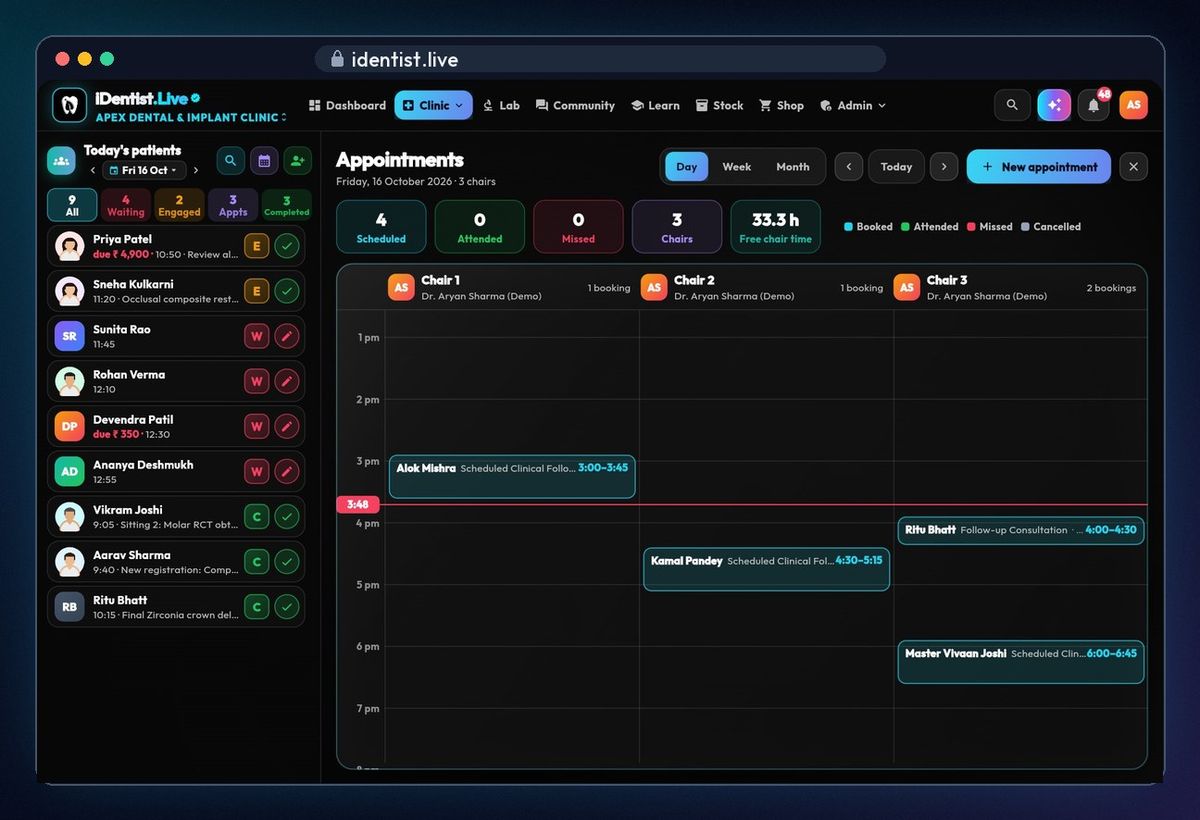Click the green add patient icon
The width and height of the screenshot is (1200, 820).
tap(297, 160)
